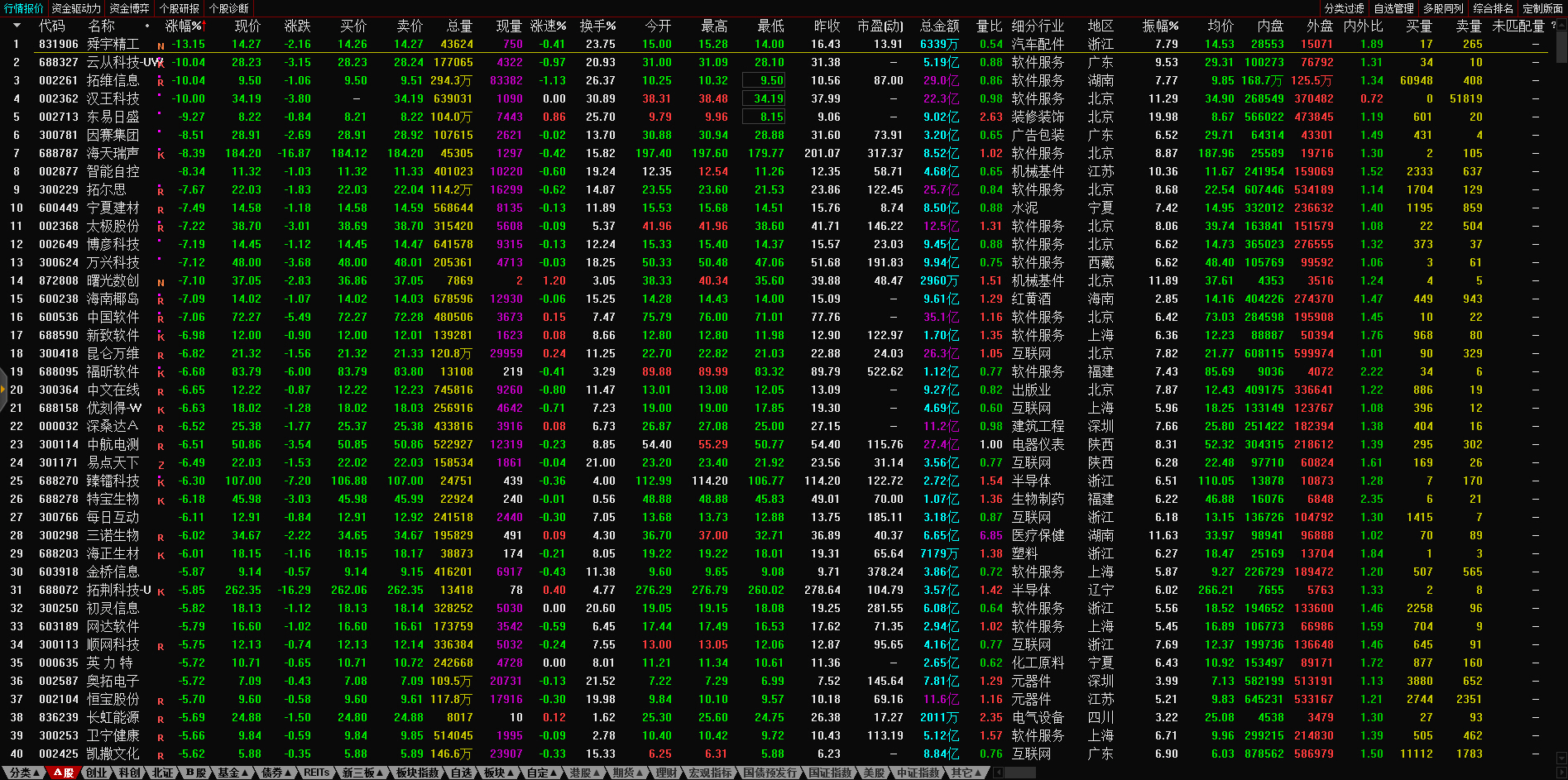
Task: Click the left-edge panel expand handle
Action: point(2,407)
